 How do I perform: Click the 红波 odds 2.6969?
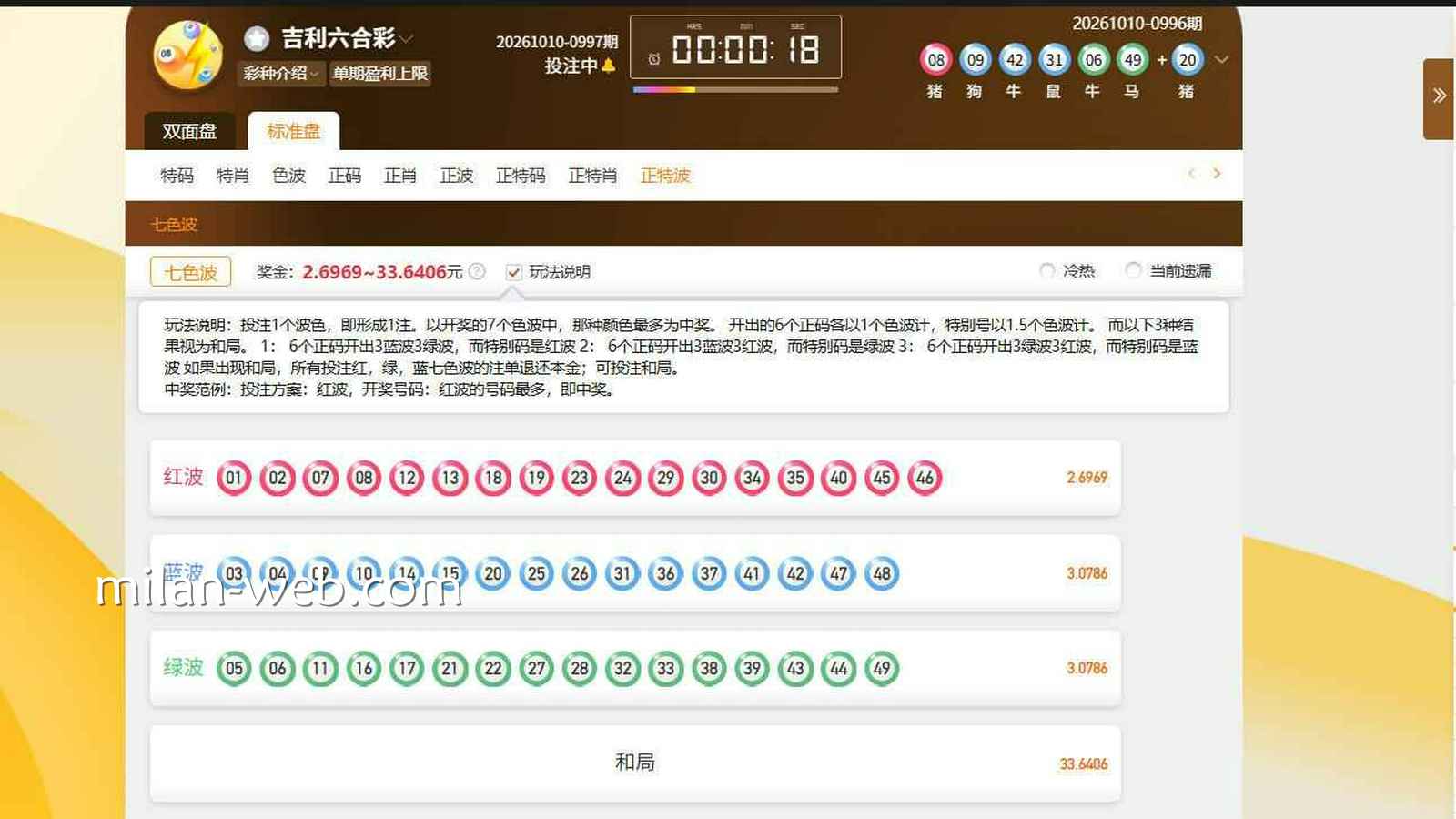(1087, 478)
